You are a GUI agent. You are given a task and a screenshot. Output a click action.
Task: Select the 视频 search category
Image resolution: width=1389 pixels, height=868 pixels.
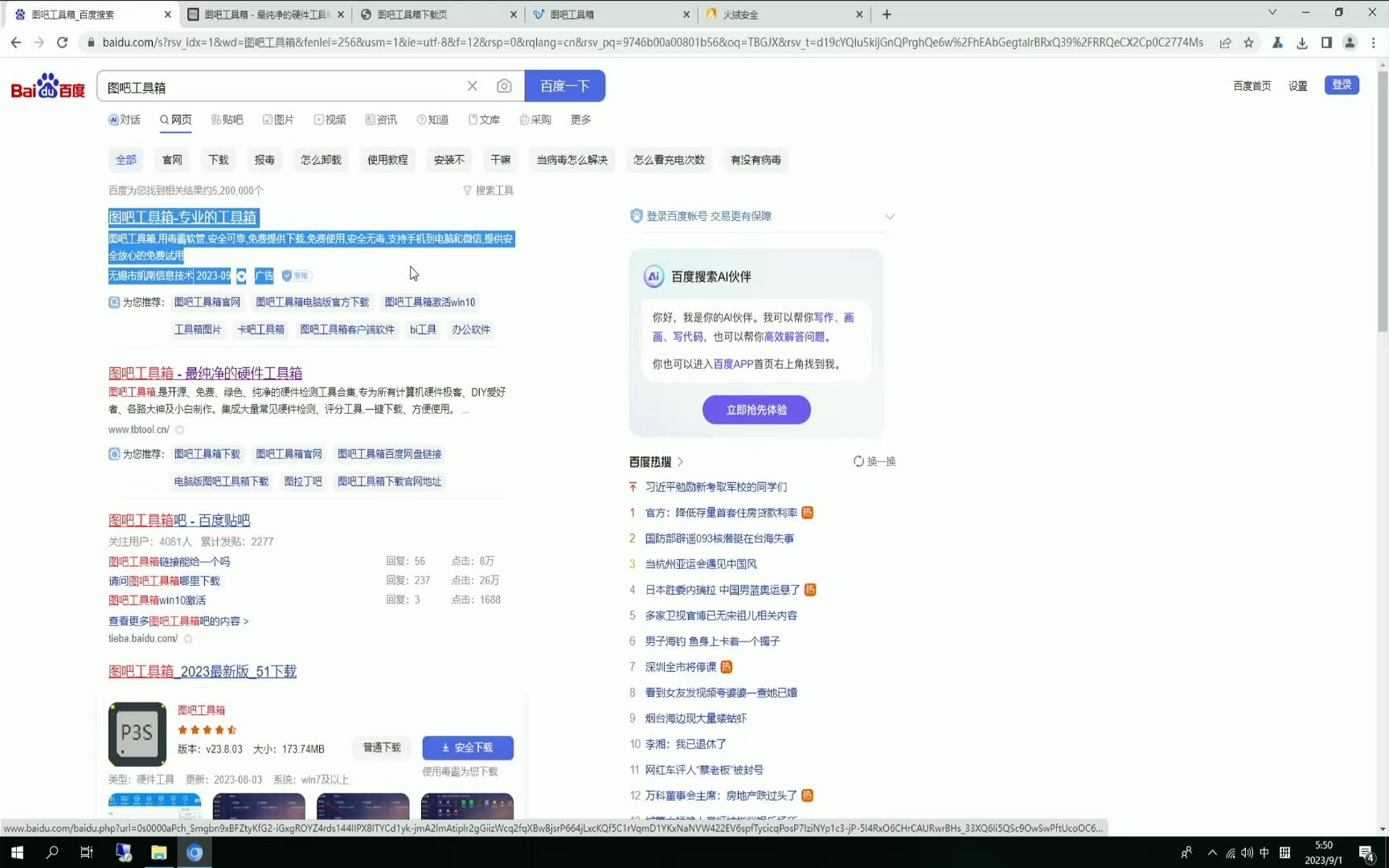click(330, 120)
